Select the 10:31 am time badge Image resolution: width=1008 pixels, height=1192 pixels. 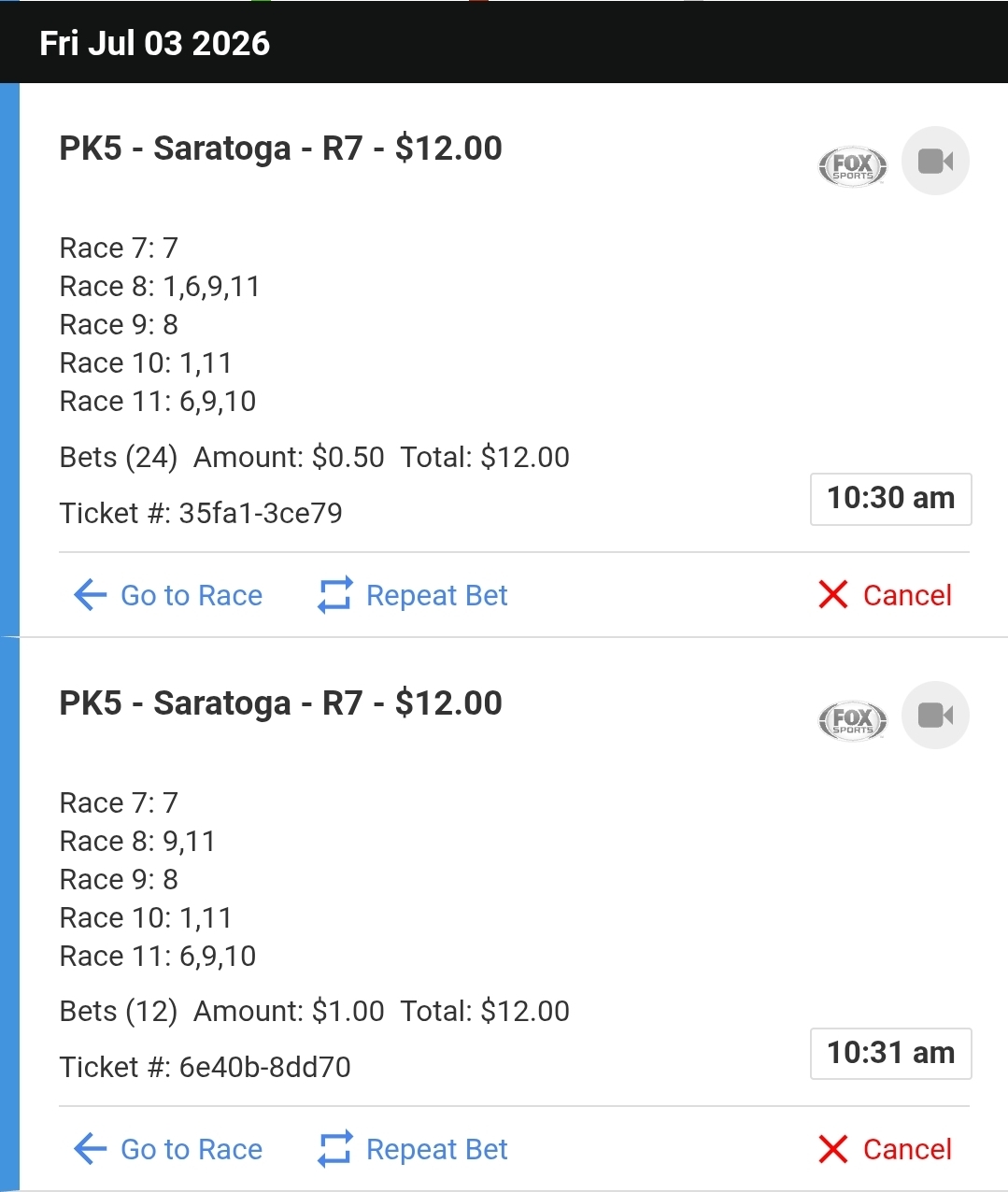[891, 1054]
